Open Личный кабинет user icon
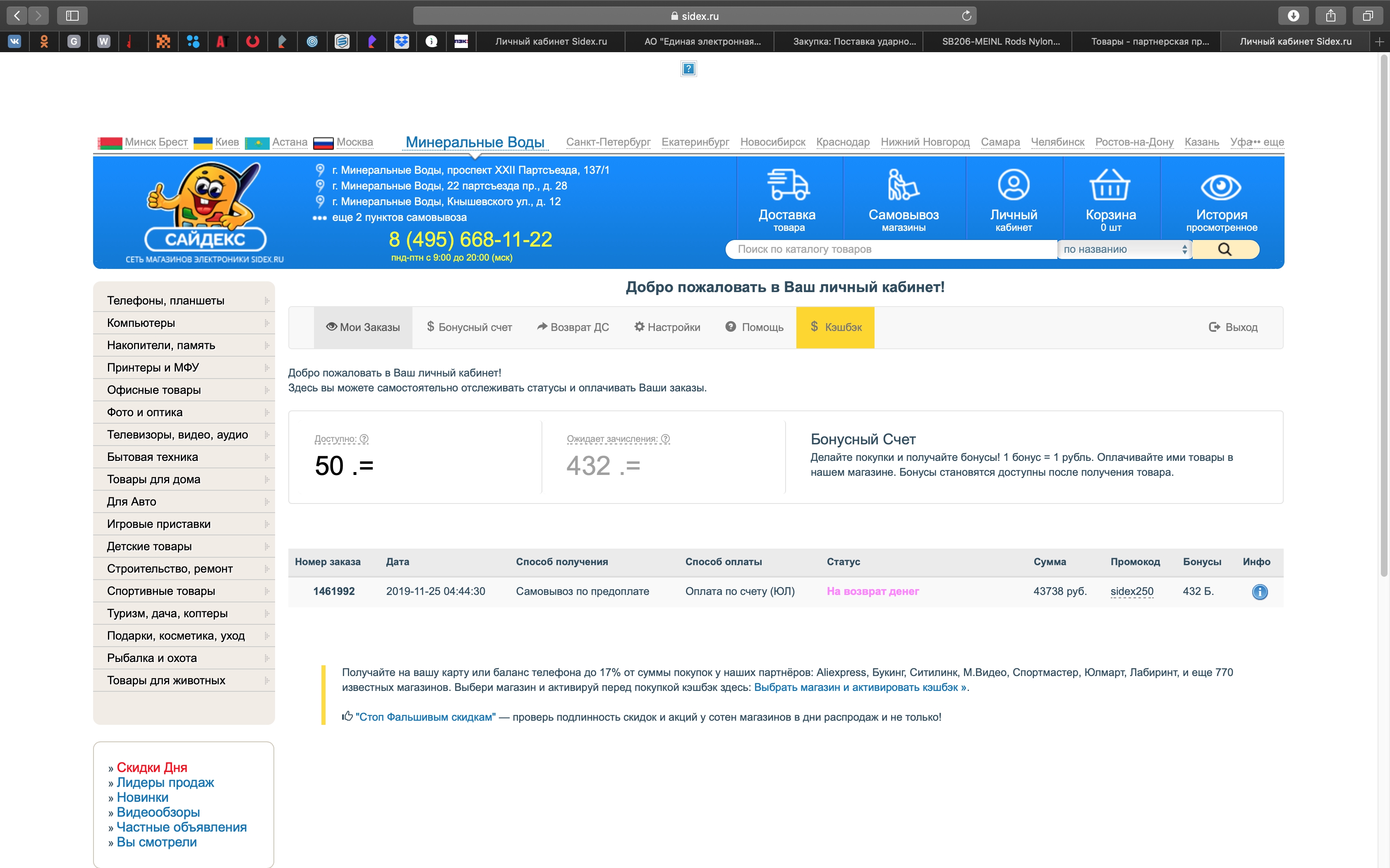 [1014, 185]
